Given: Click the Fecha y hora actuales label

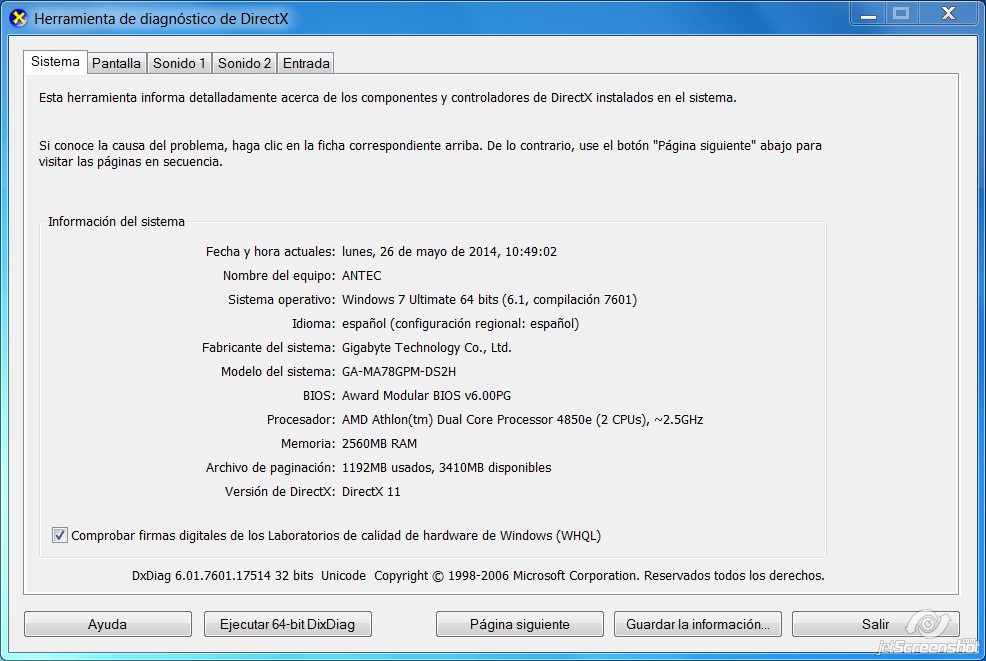Looking at the screenshot, I should click(x=270, y=252).
